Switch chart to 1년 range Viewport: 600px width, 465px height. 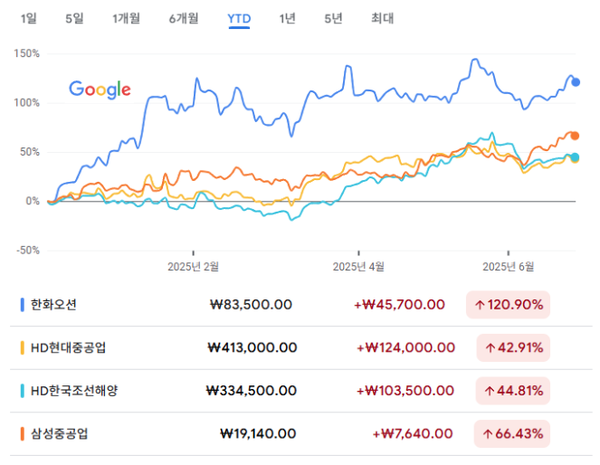[287, 18]
